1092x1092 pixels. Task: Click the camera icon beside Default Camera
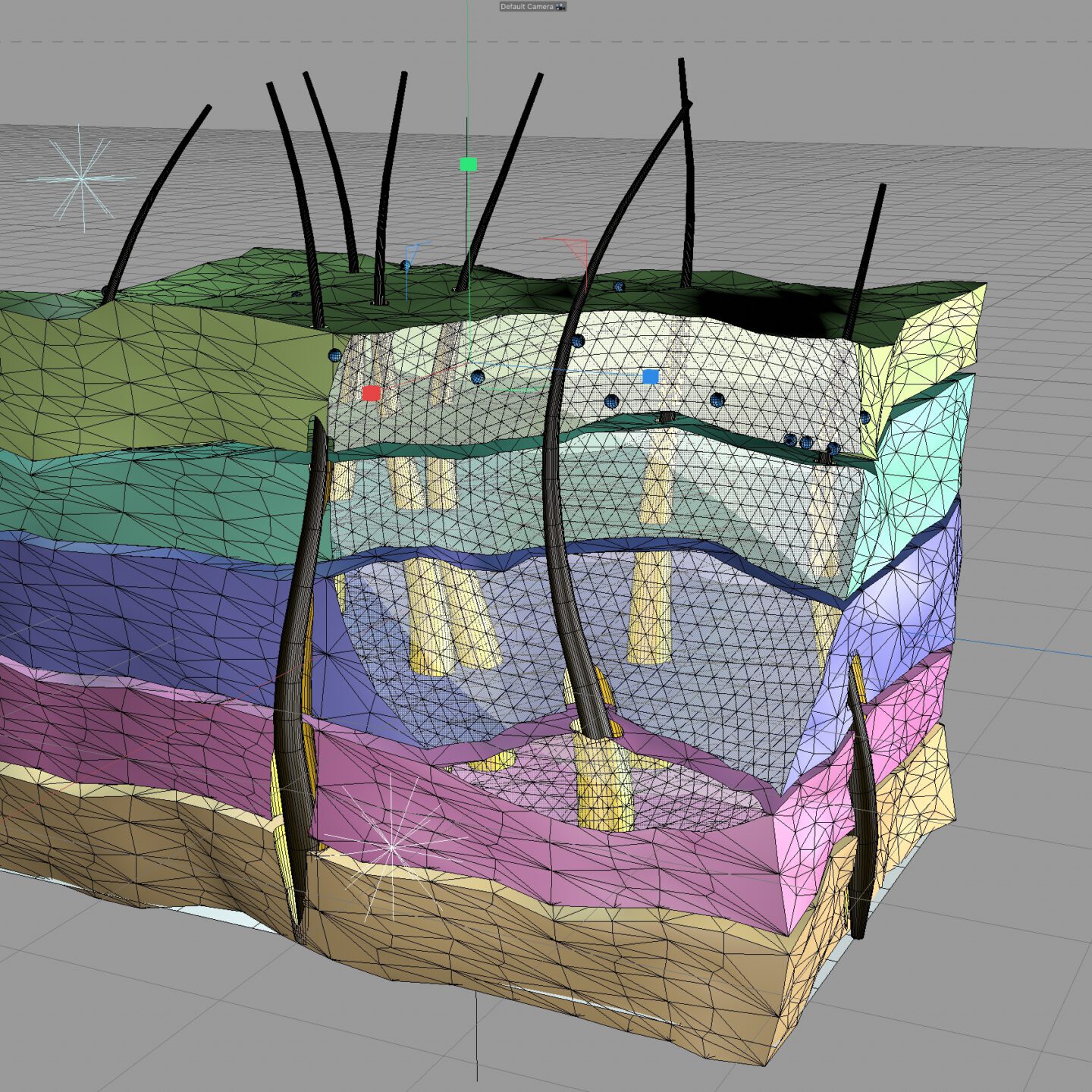pyautogui.click(x=560, y=6)
